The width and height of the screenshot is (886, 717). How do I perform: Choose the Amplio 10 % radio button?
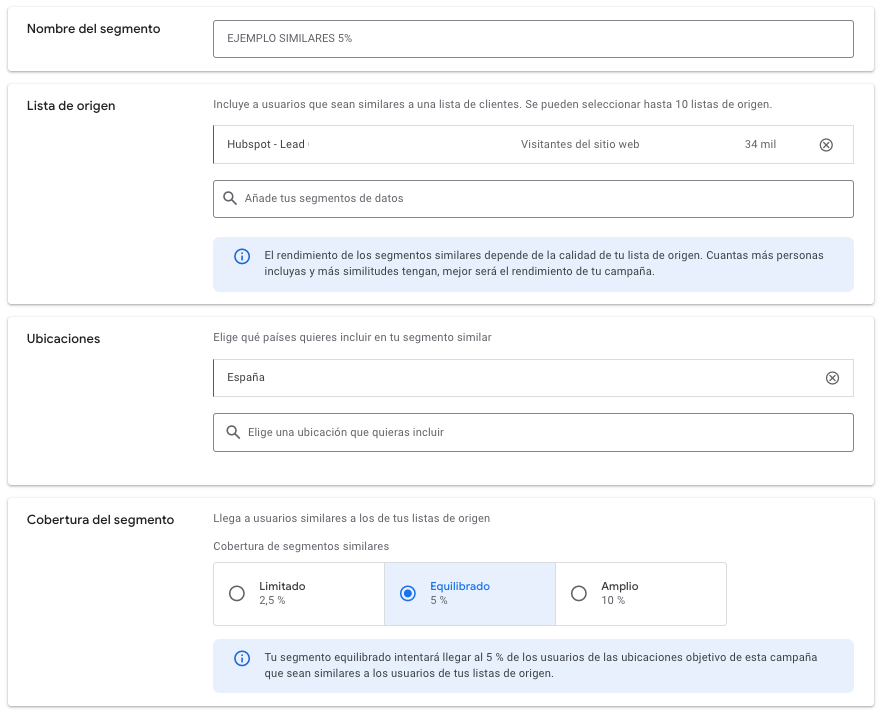(x=578, y=593)
